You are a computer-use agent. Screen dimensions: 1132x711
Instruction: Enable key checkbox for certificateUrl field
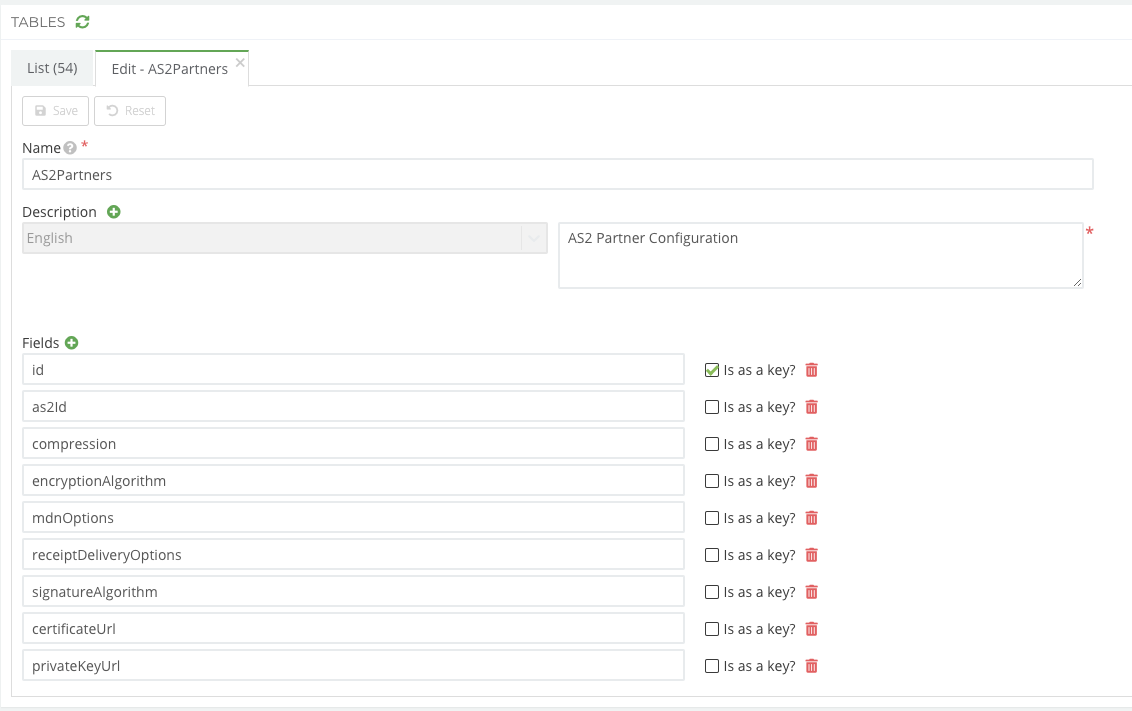712,629
